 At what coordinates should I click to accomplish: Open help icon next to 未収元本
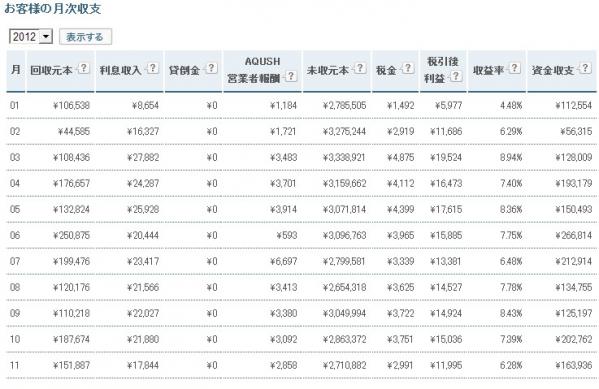360,68
